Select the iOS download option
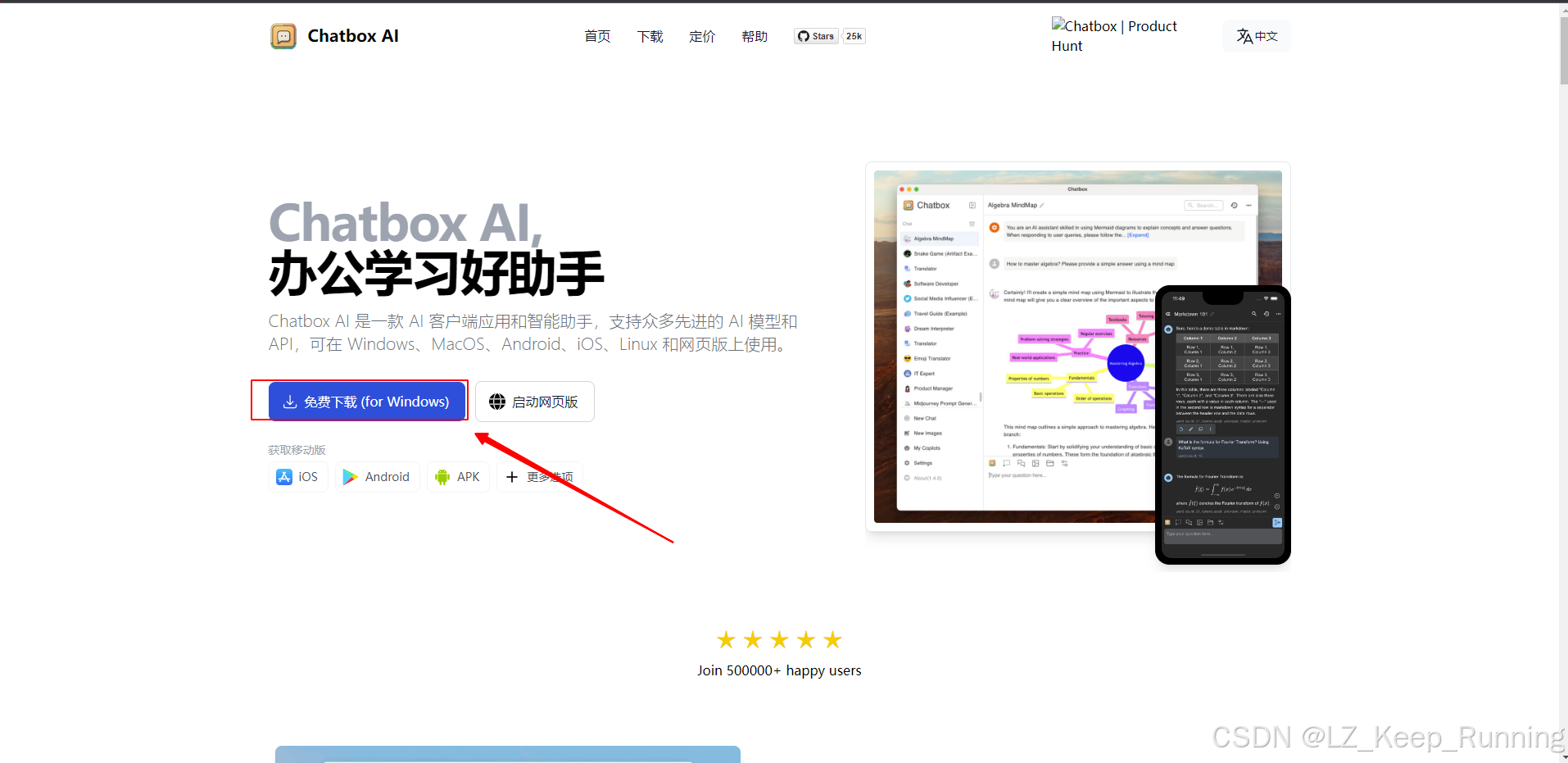1568x763 pixels. coord(298,477)
